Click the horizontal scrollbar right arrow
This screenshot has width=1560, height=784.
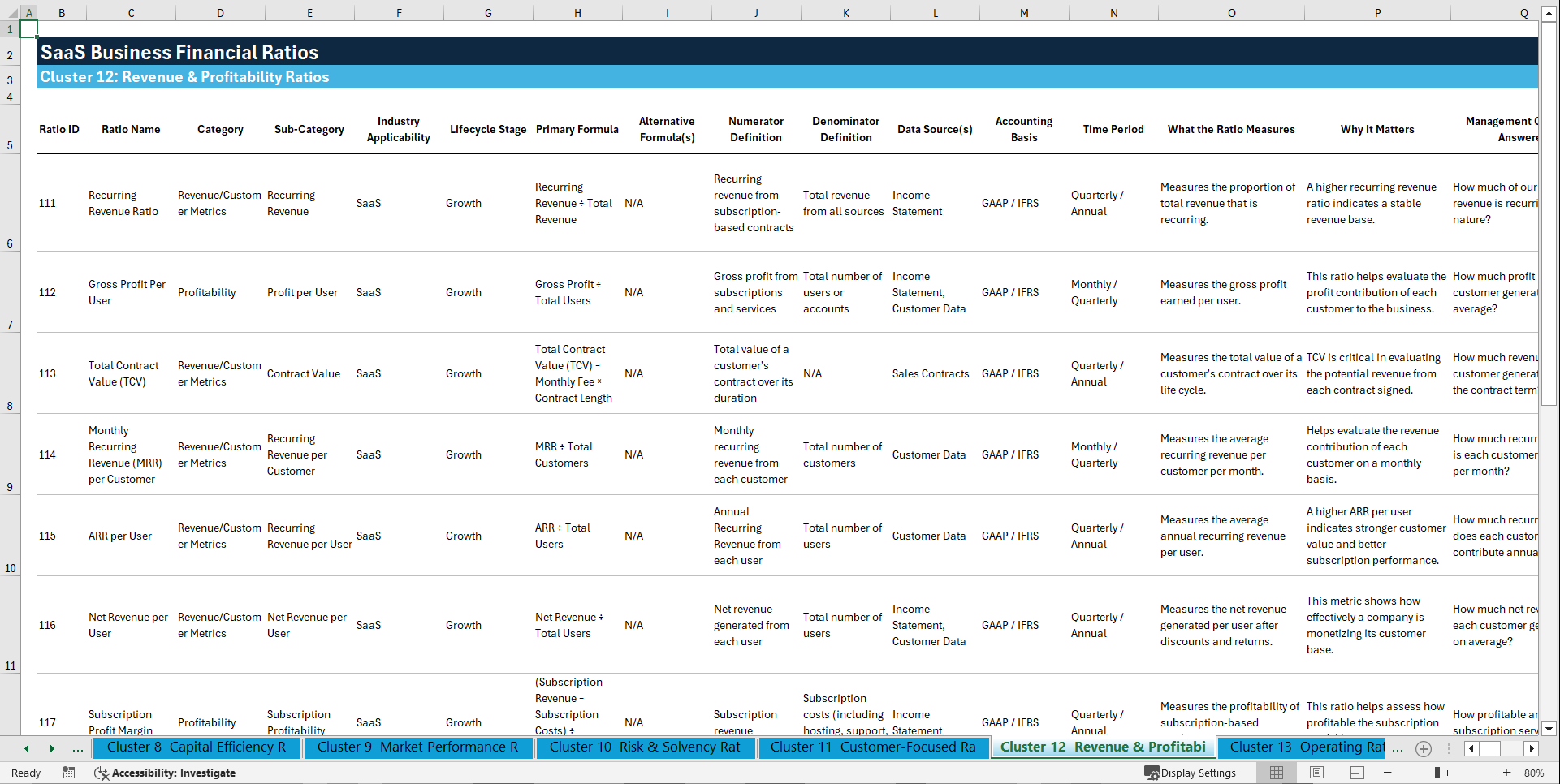click(x=1531, y=748)
